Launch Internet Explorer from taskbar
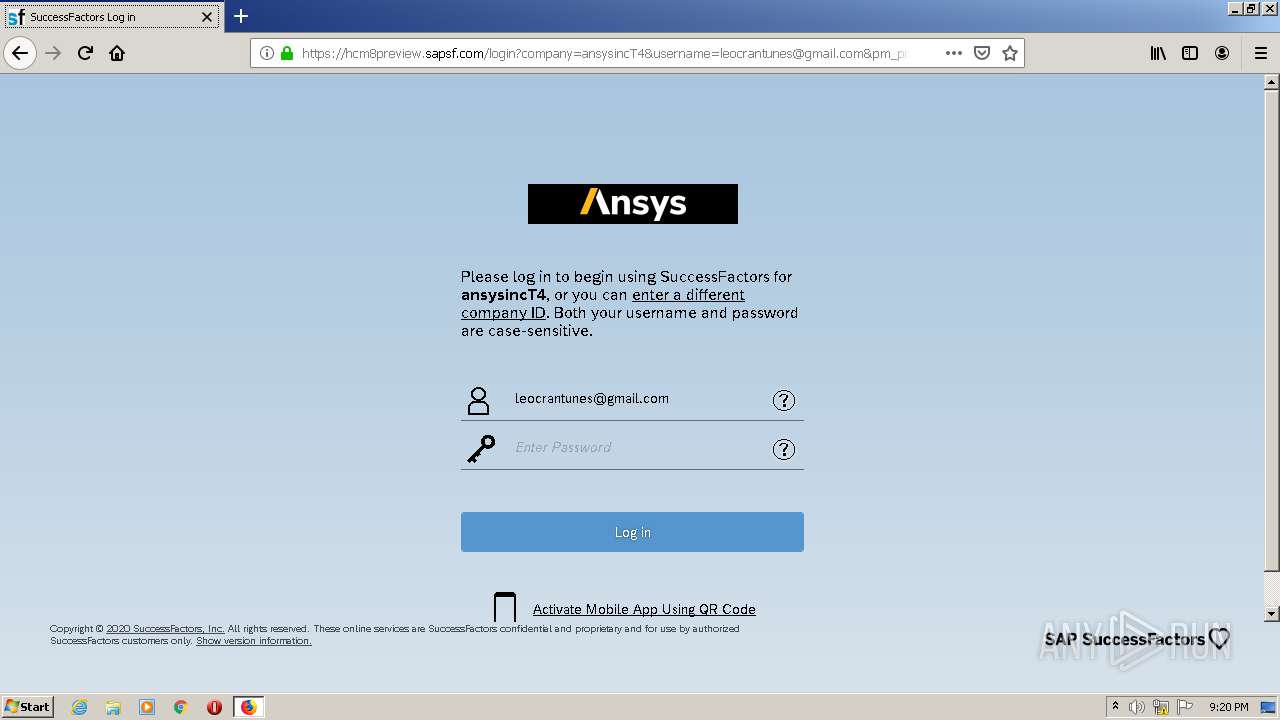1280x720 pixels. (x=80, y=707)
